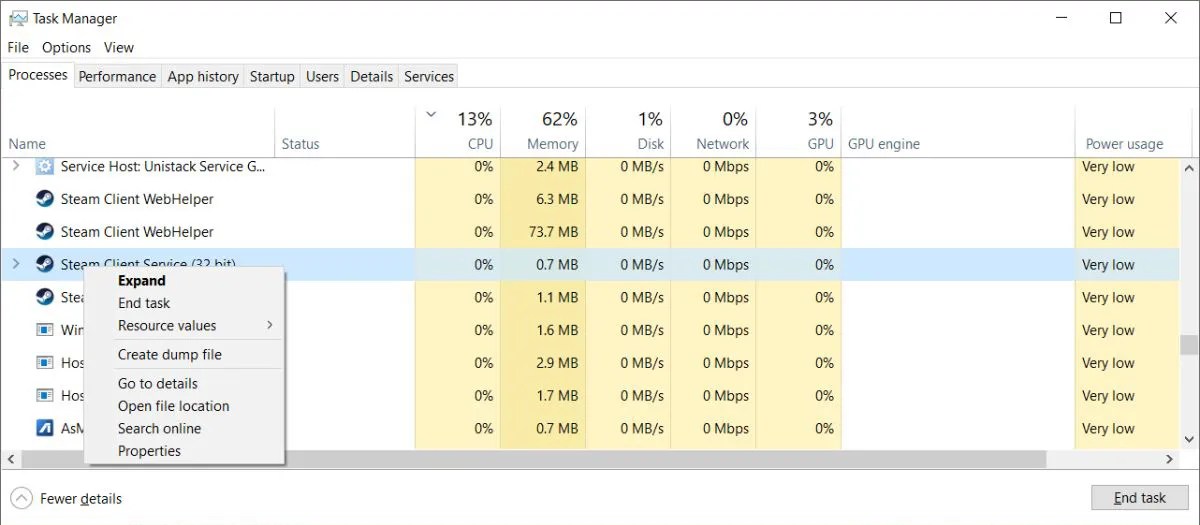Sort by the GPU engine column header

click(958, 131)
